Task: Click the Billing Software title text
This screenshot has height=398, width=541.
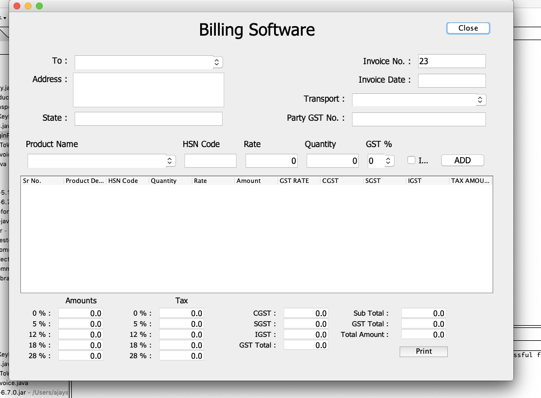Action: click(x=257, y=30)
